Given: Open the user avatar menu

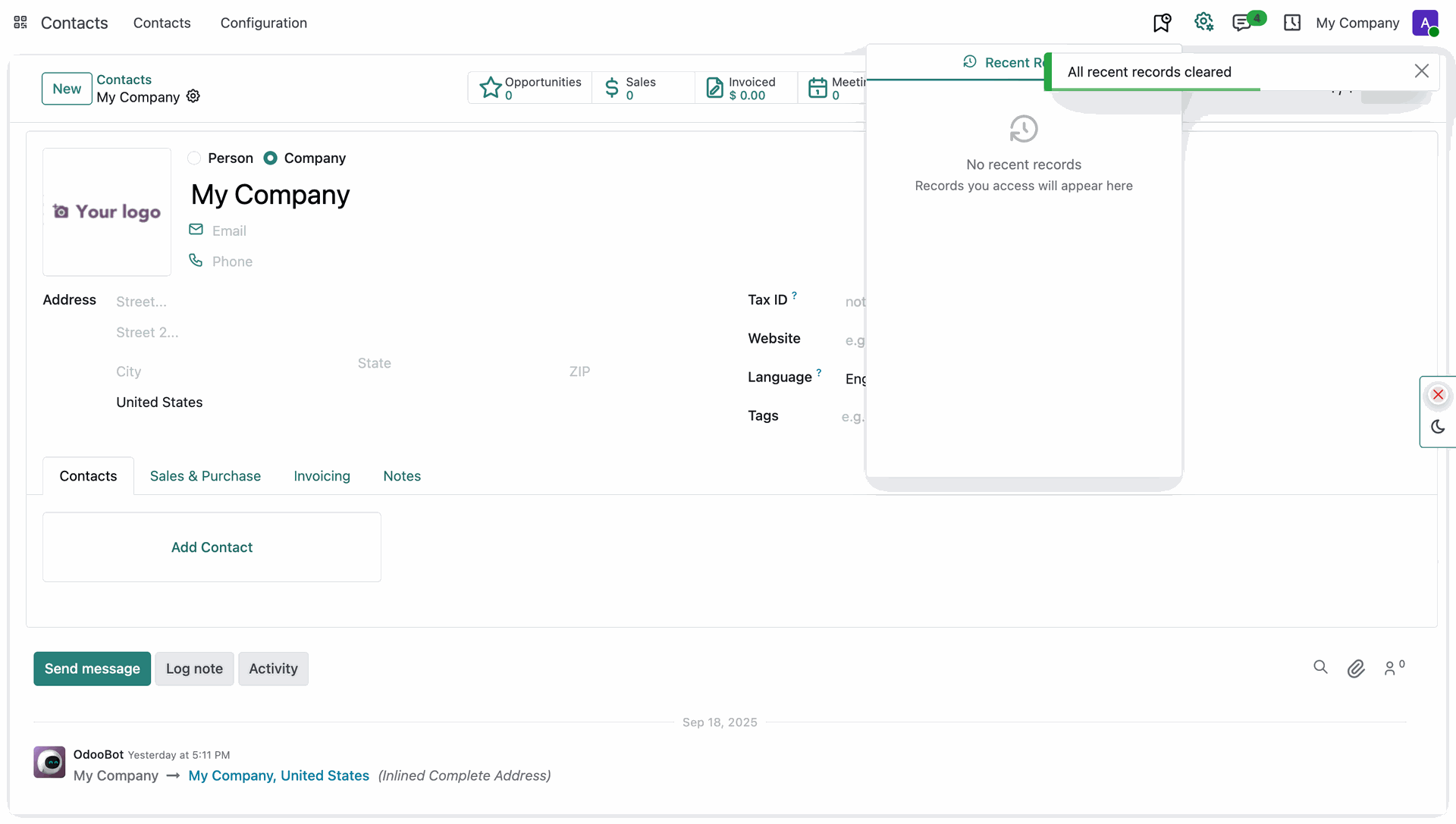Looking at the screenshot, I should (x=1426, y=23).
